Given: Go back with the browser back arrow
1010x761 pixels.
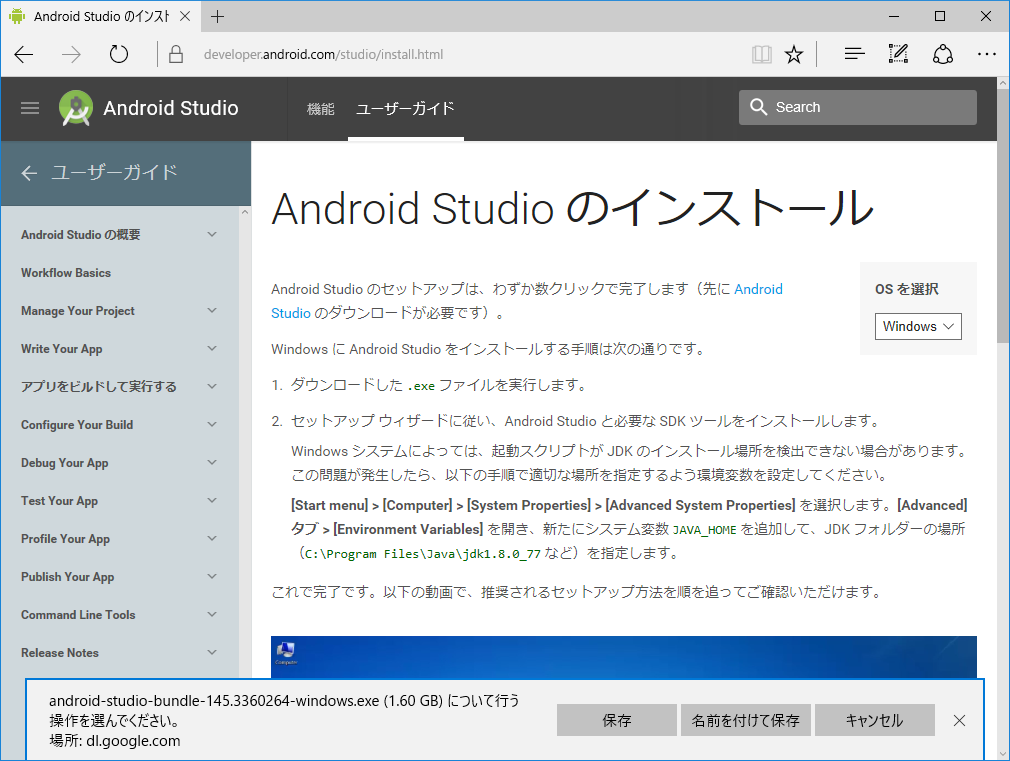Looking at the screenshot, I should [24, 55].
